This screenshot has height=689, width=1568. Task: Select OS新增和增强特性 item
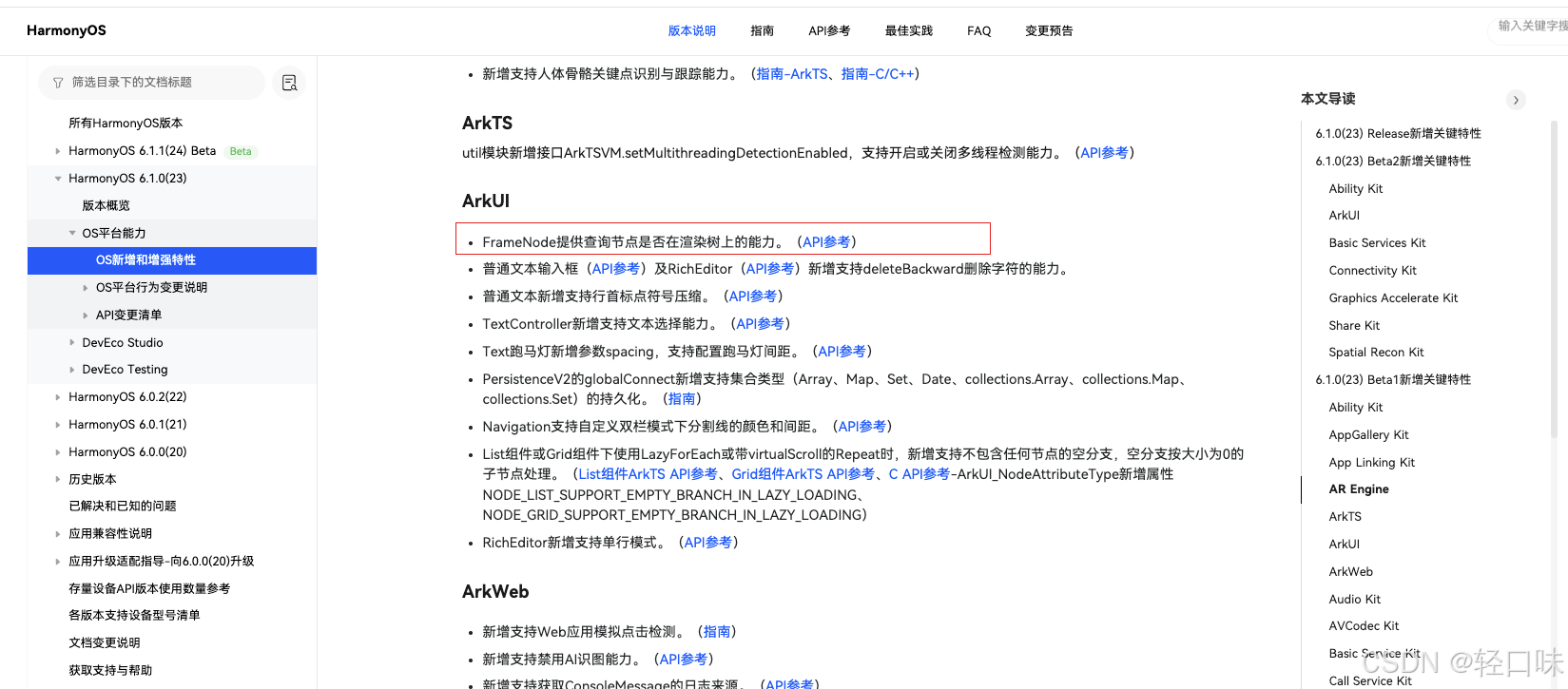pyautogui.click(x=172, y=260)
